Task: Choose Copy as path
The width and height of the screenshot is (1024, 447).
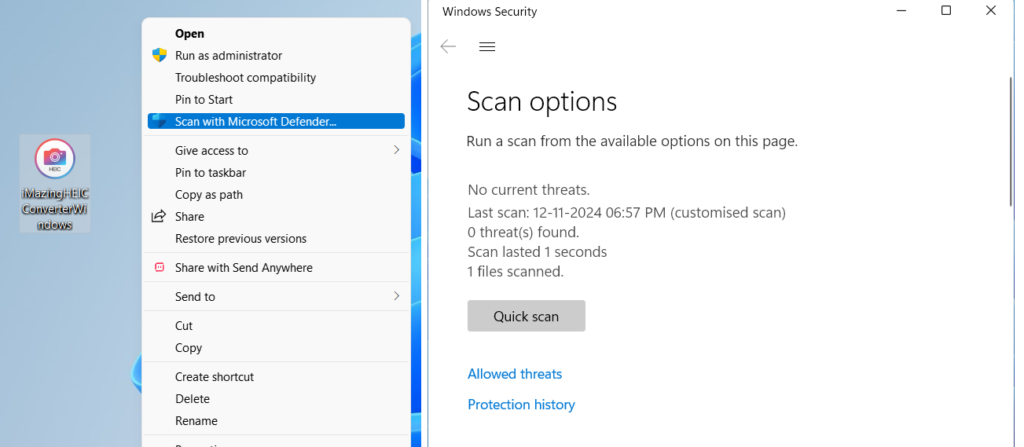Action: 209,195
